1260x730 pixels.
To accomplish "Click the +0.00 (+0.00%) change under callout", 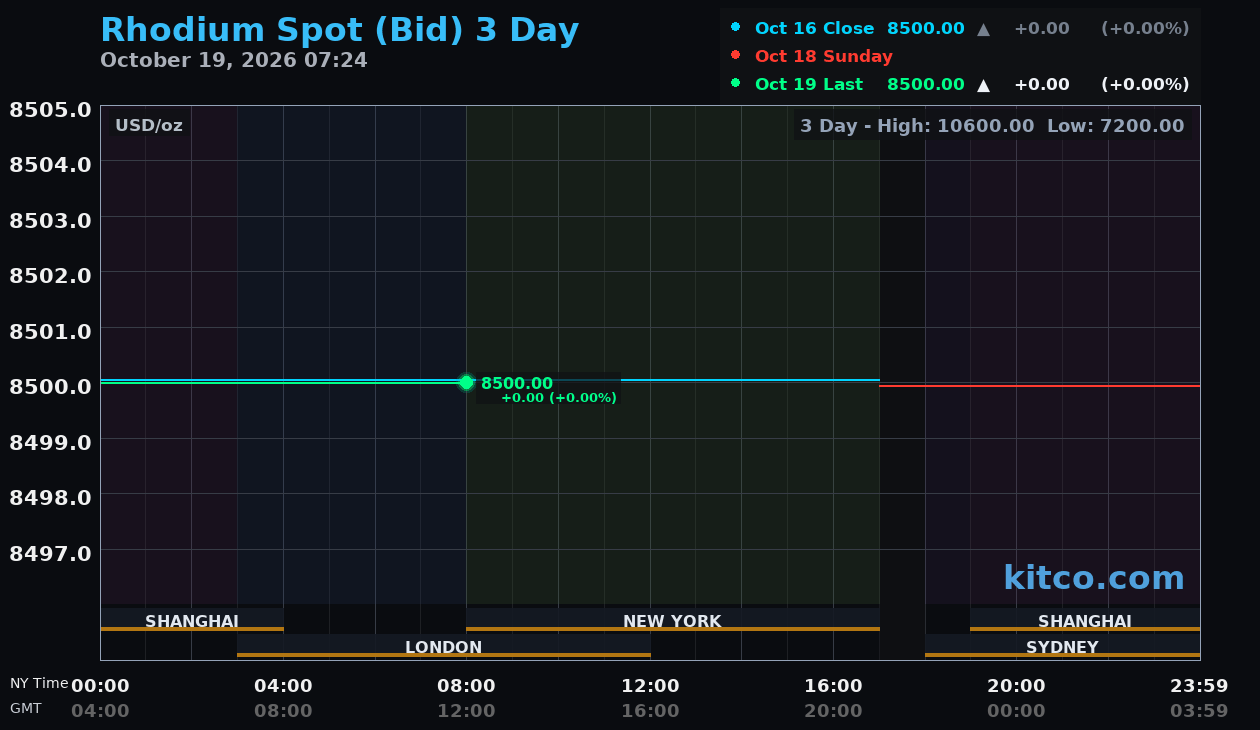I will point(558,398).
